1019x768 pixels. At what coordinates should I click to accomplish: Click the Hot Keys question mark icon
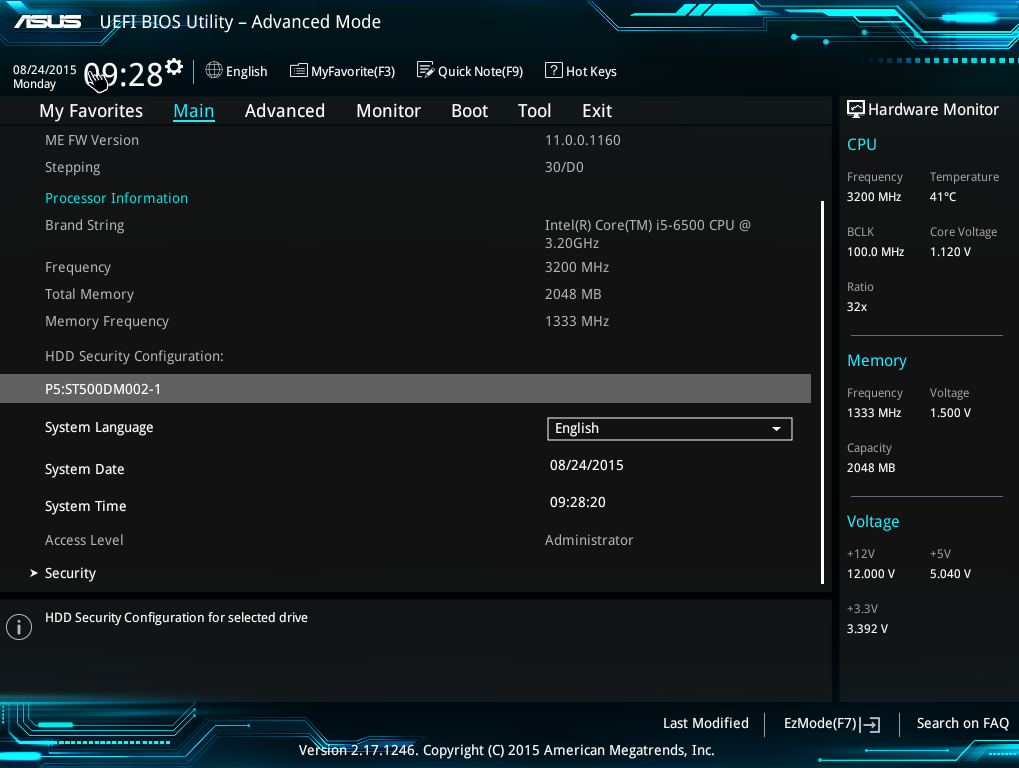click(x=553, y=70)
